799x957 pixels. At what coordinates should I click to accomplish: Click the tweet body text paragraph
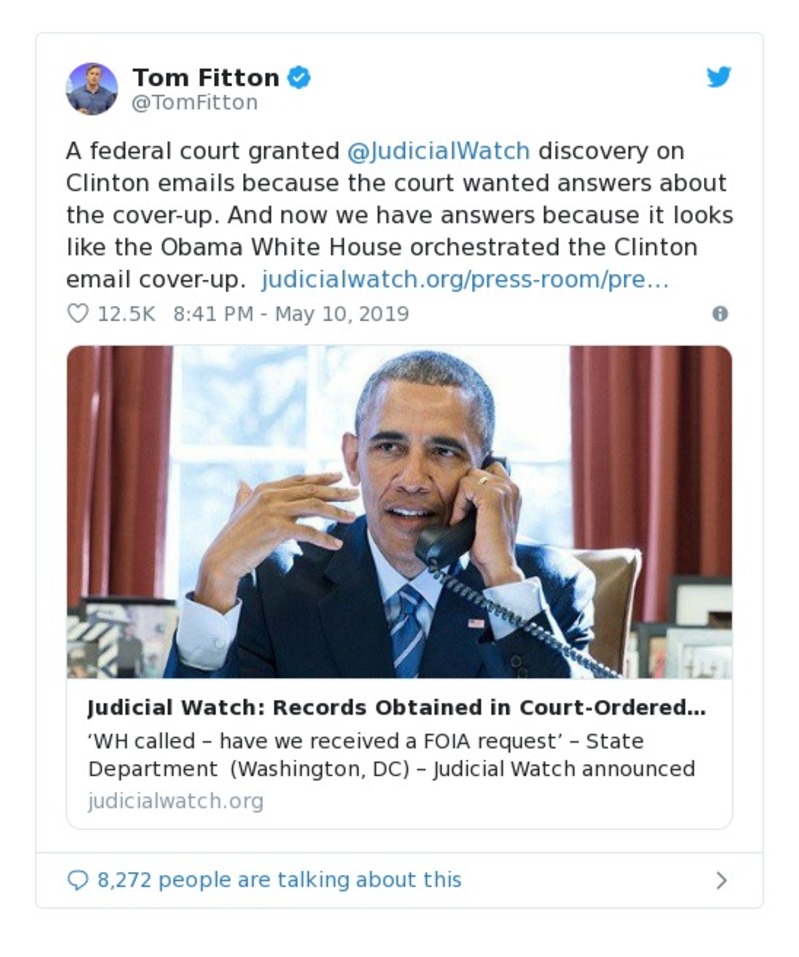[x=399, y=215]
